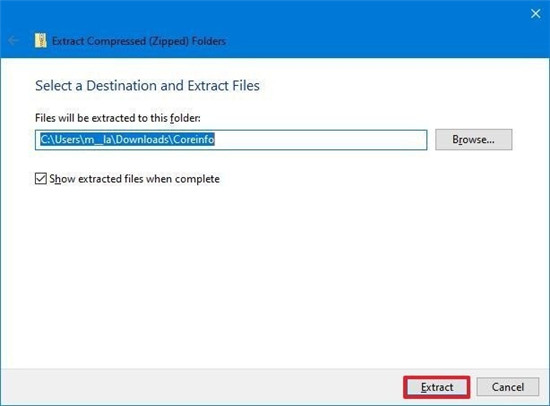
Task: Click the 'Select a Destination and Extract Files' heading
Action: click(147, 86)
